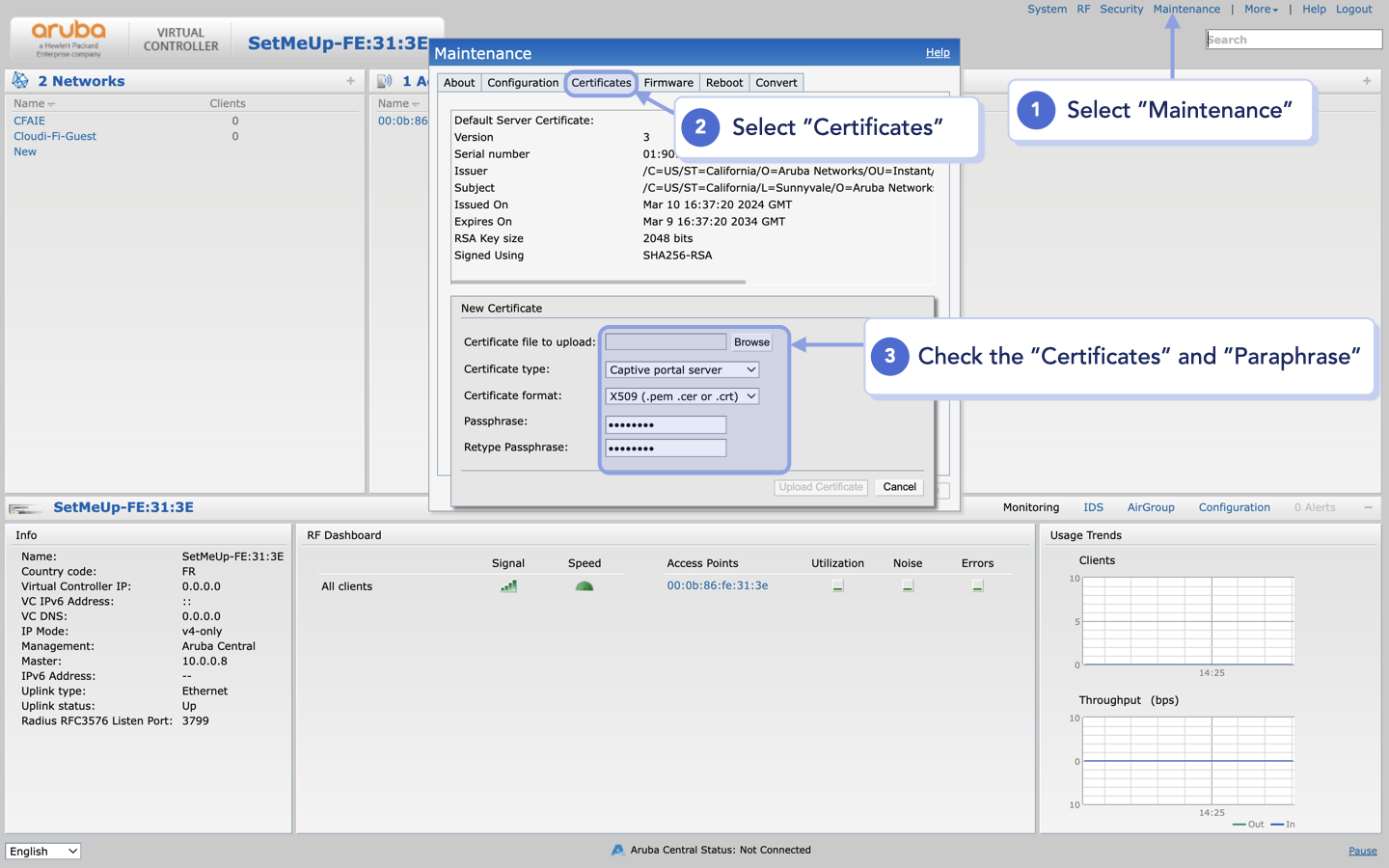Viewport: 1389px width, 868px height.
Task: Open the Security menu
Action: click(x=1121, y=9)
